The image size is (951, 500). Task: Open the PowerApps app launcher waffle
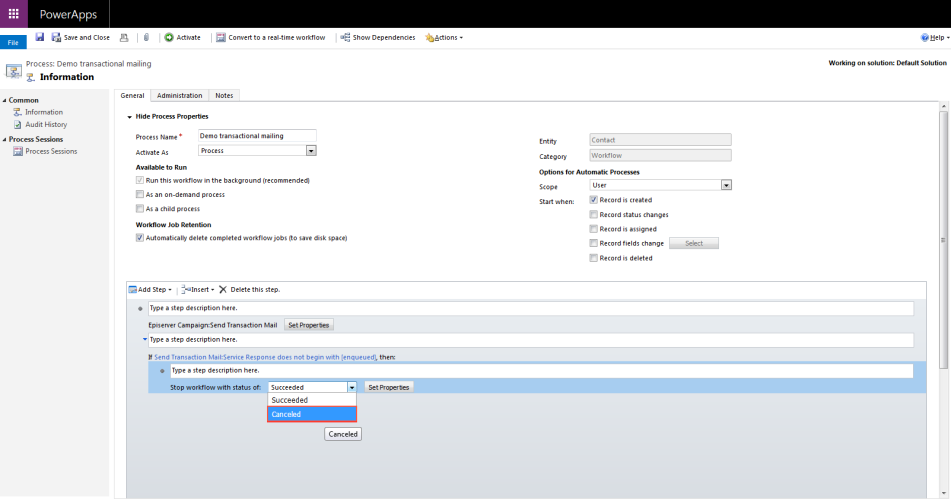(x=13, y=14)
